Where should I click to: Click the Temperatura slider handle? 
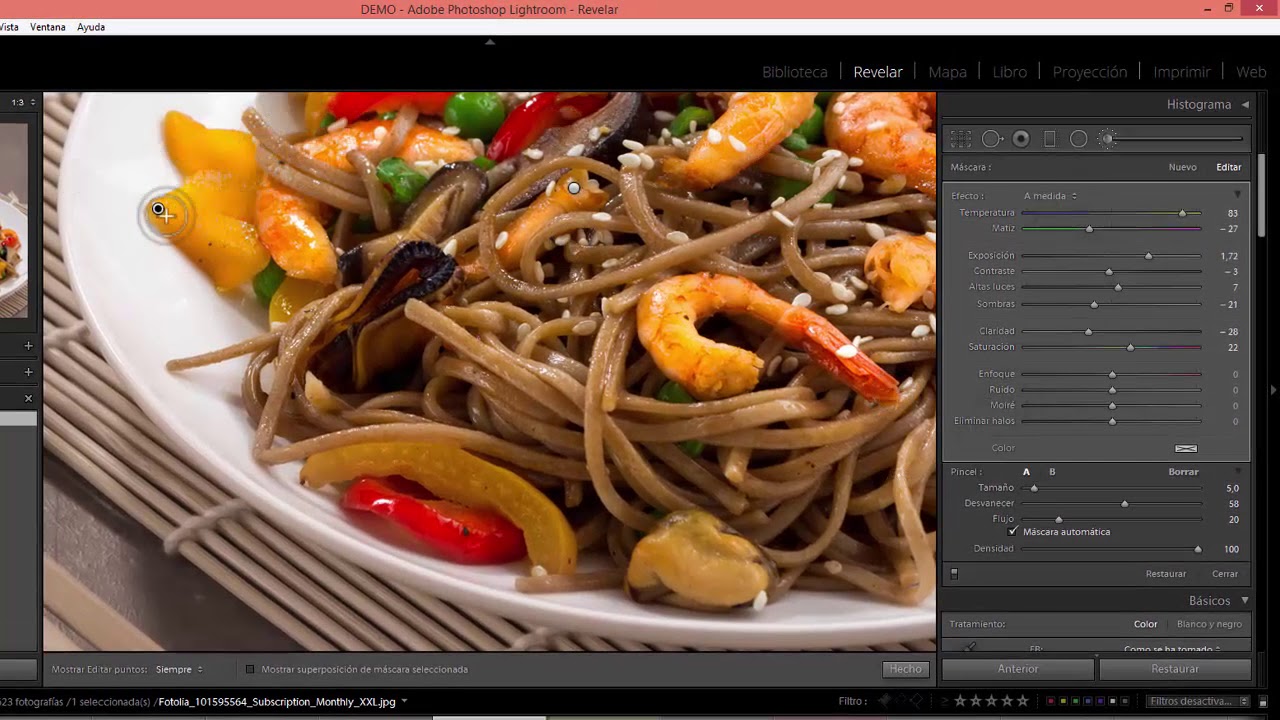click(x=1182, y=213)
